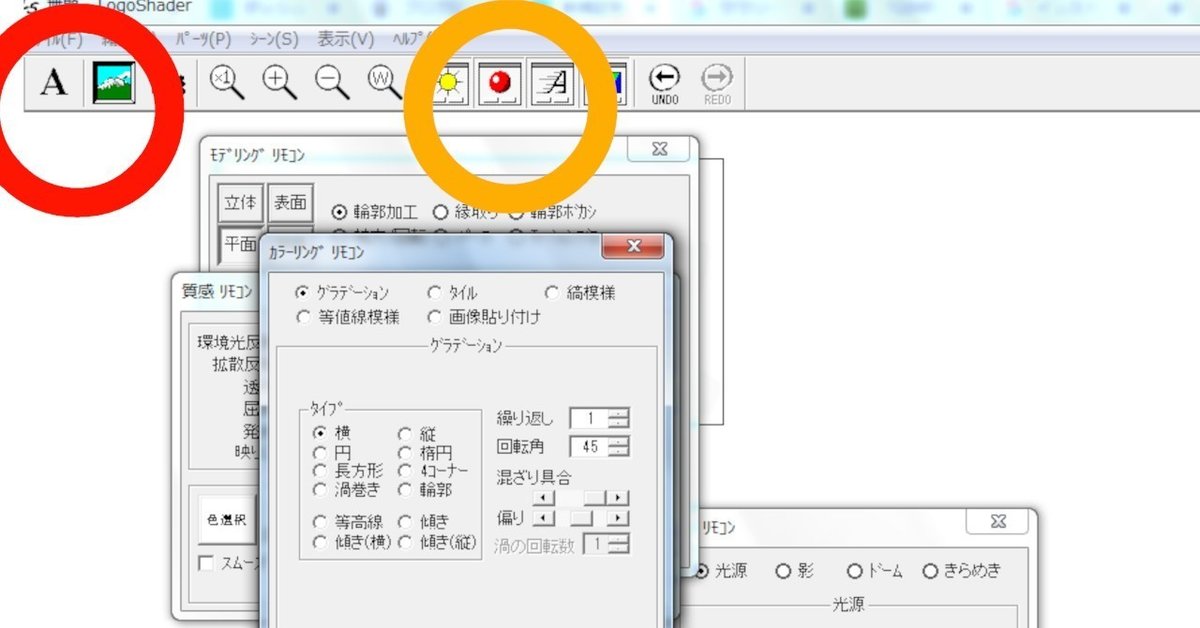The height and width of the screenshot is (628, 1200).
Task: Click the italic A effect icon
Action: [553, 84]
